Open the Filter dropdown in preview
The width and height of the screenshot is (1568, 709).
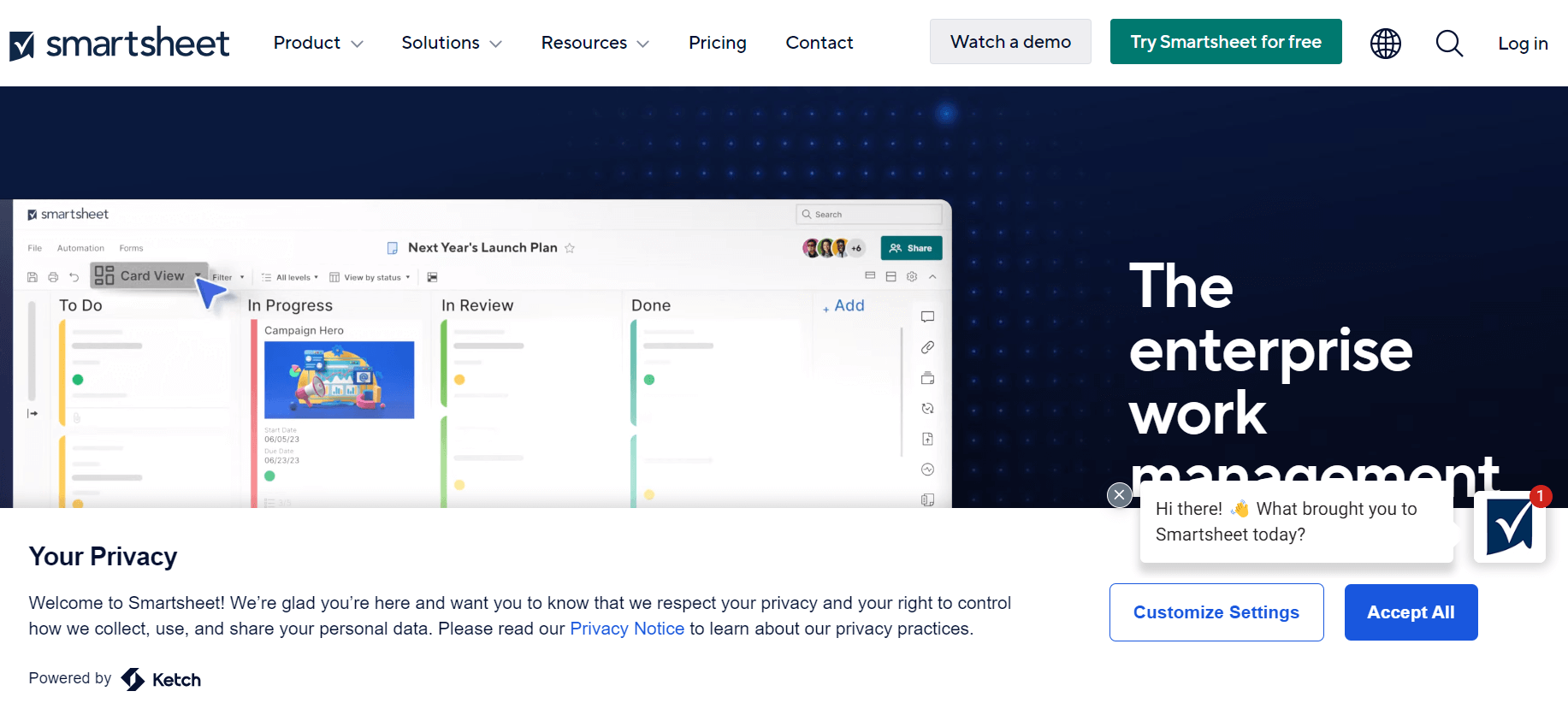pos(228,277)
